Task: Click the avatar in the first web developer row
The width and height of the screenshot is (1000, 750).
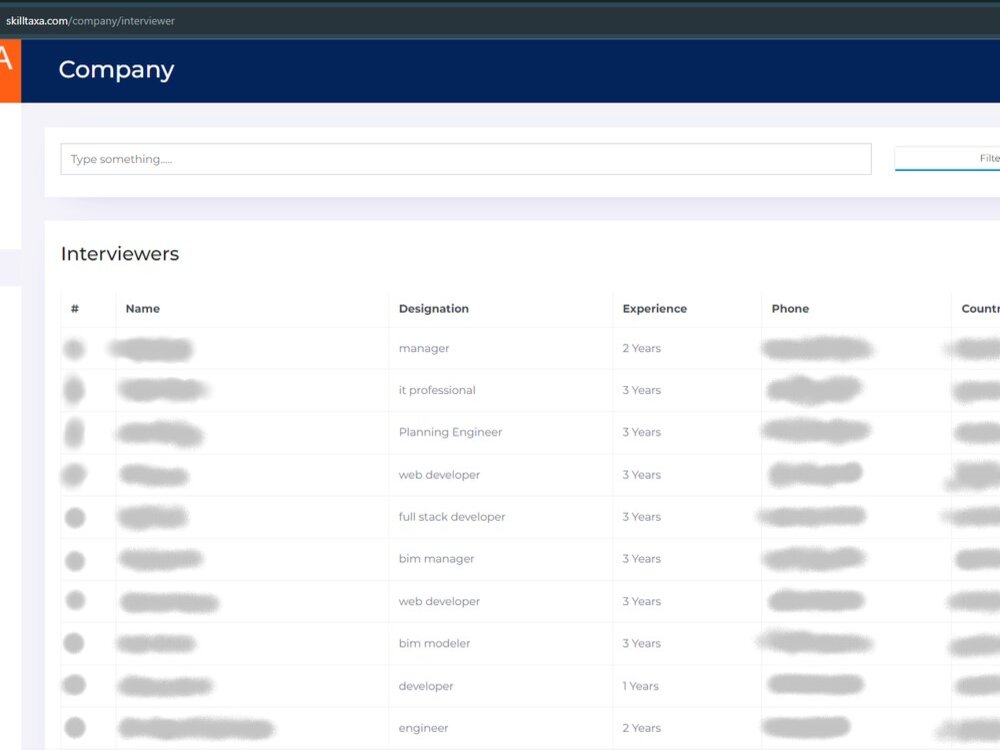Action: click(74, 475)
